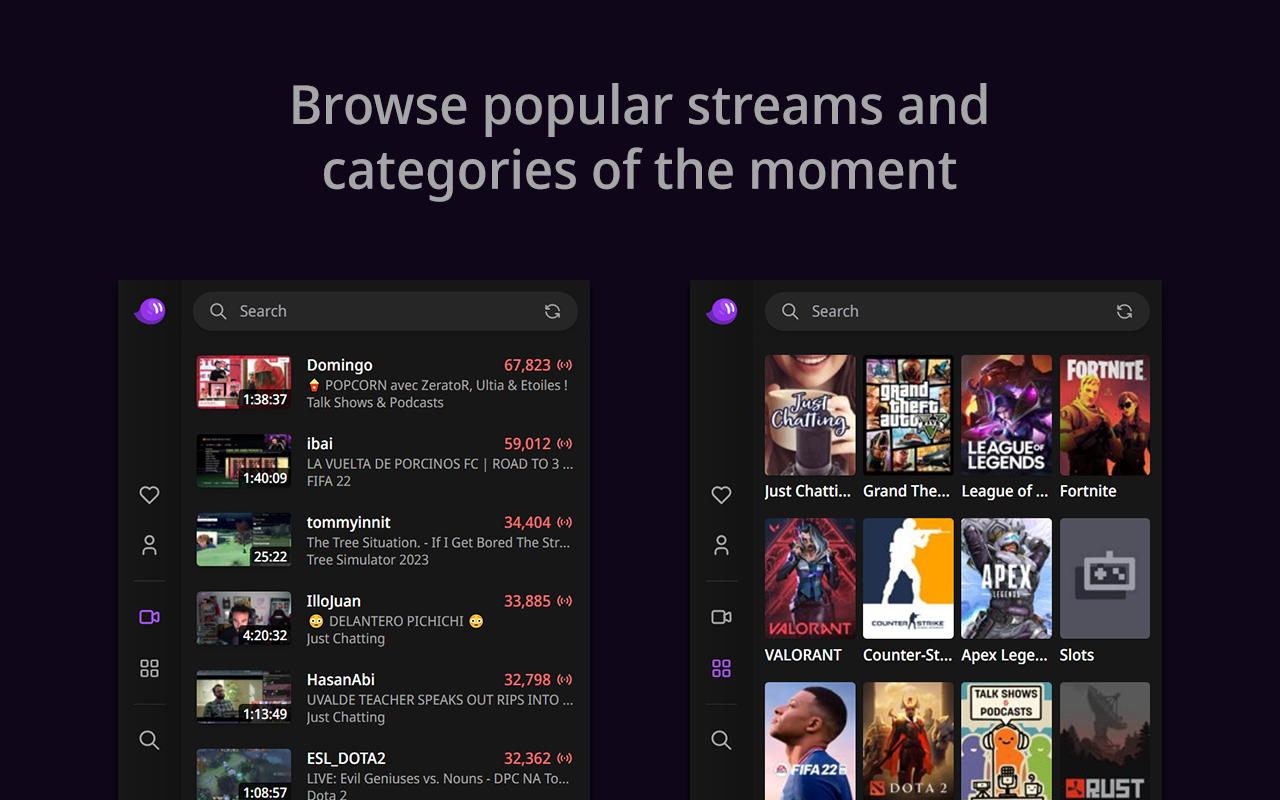Click the live indicator next to IlloJuan's 33,885
The width and height of the screenshot is (1280, 800).
565,601
